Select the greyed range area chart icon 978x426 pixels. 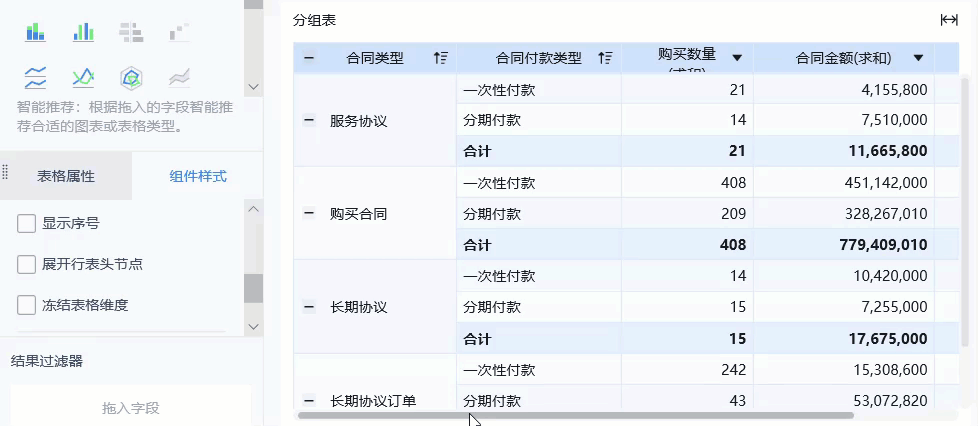[x=179, y=78]
